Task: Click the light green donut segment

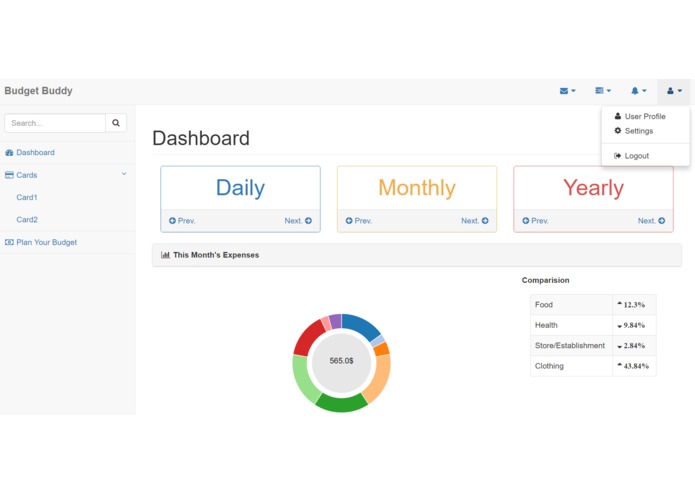Action: coord(304,379)
